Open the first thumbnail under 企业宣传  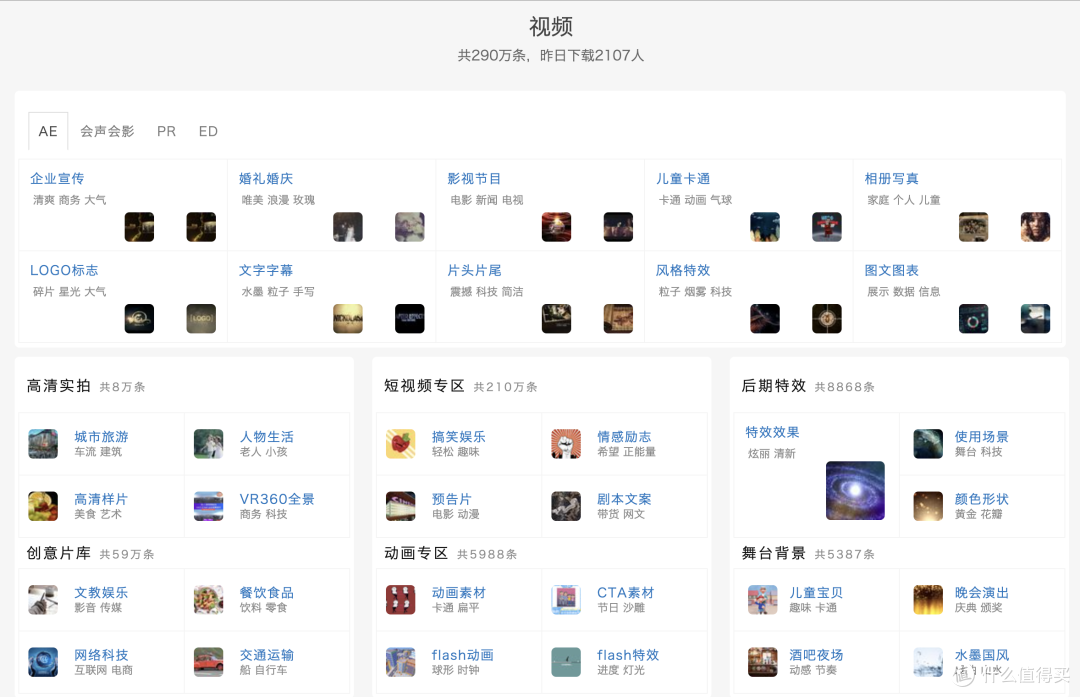click(x=139, y=227)
